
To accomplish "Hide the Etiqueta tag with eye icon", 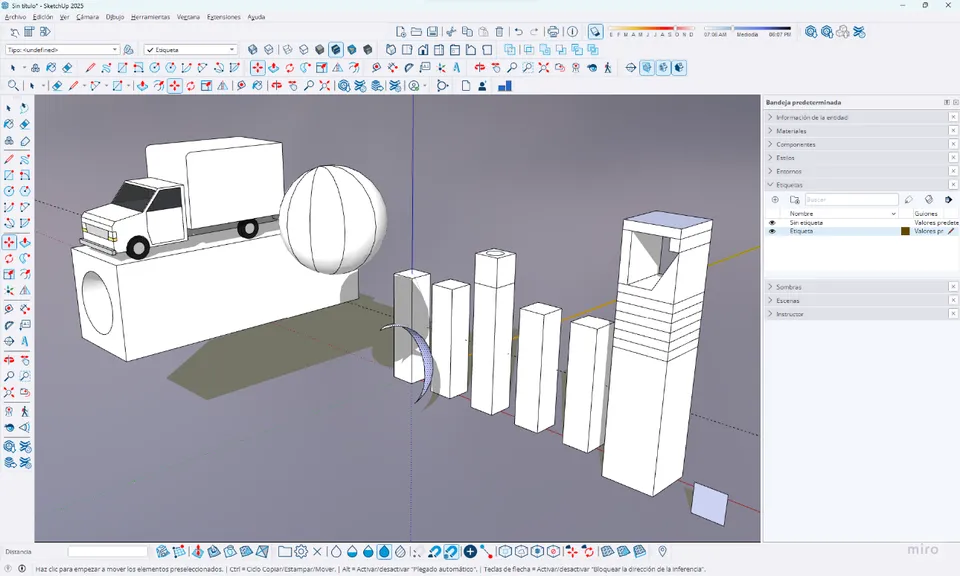I will click(772, 231).
